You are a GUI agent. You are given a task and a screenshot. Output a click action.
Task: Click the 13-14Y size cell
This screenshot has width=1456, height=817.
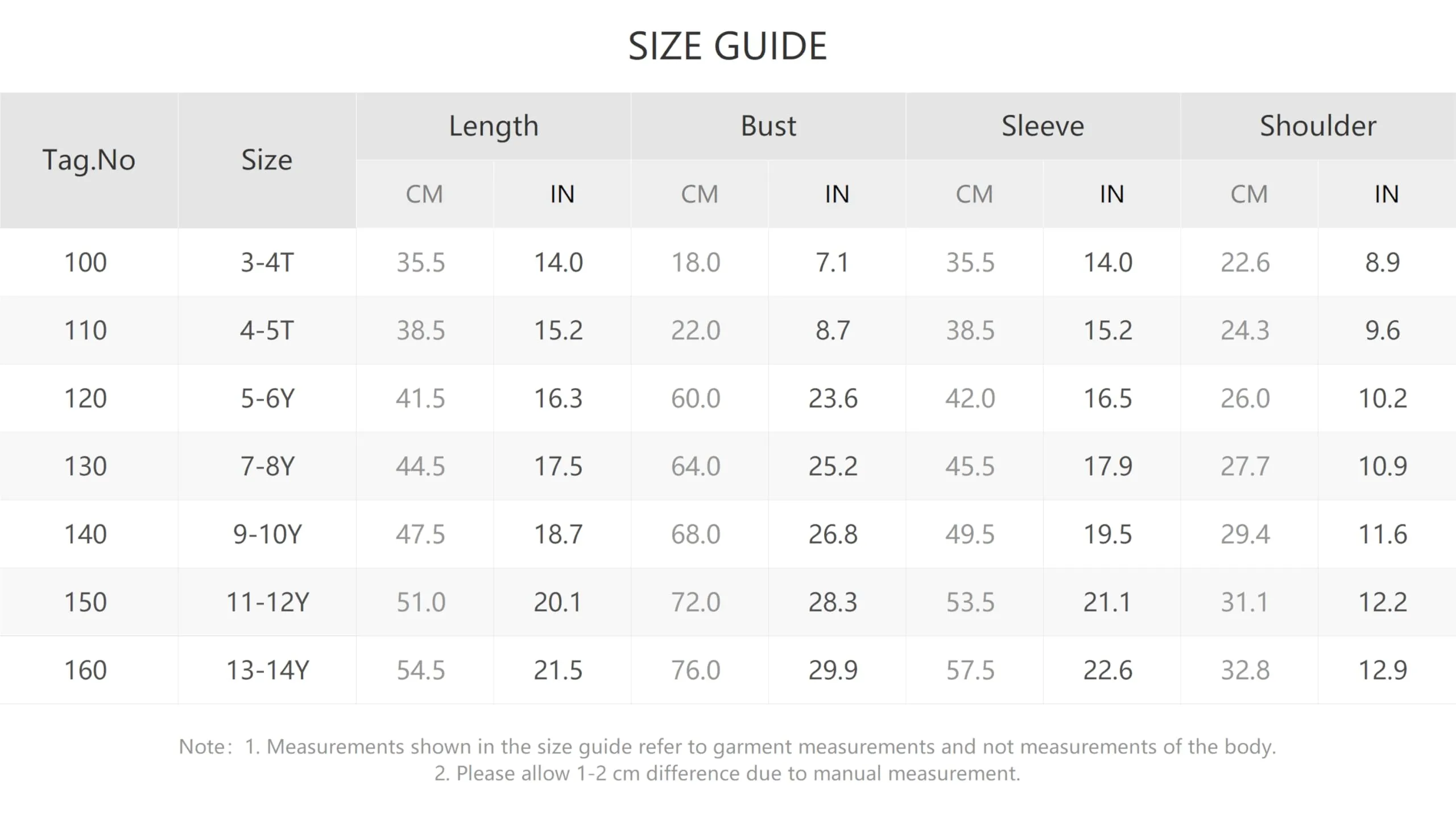[x=267, y=670]
